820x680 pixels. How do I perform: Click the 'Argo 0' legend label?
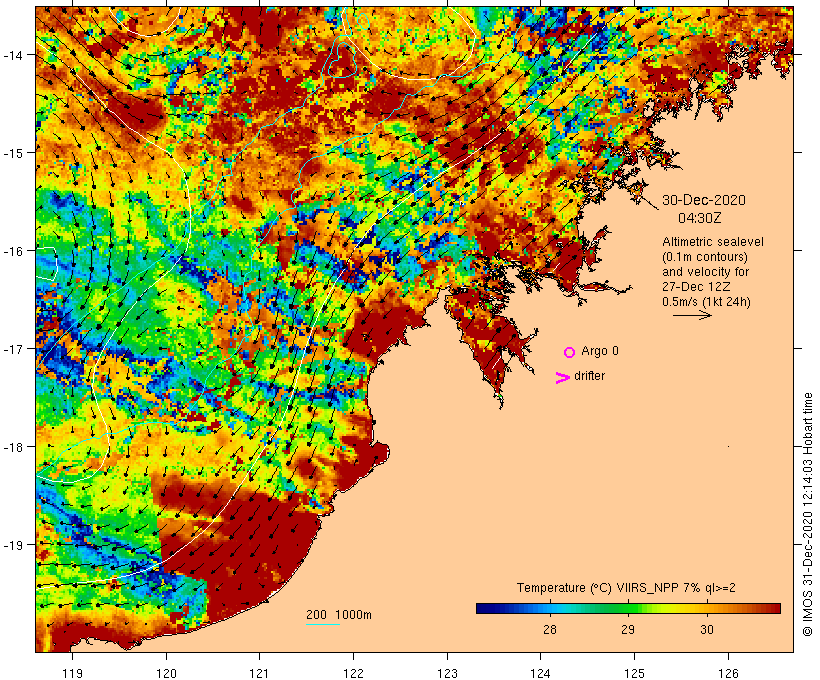click(x=600, y=351)
